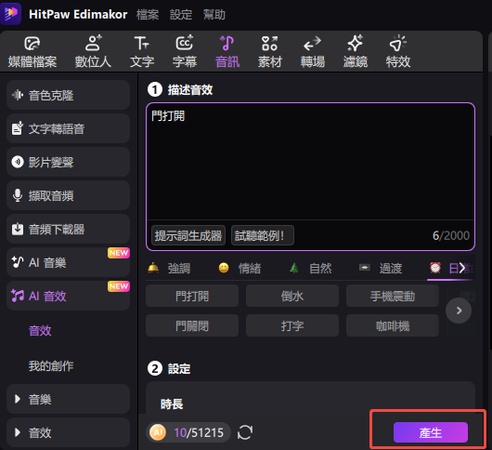Image resolution: width=492 pixels, height=450 pixels.
Task: Choose the 咖啡機 preset prompt
Action: pyautogui.click(x=392, y=325)
